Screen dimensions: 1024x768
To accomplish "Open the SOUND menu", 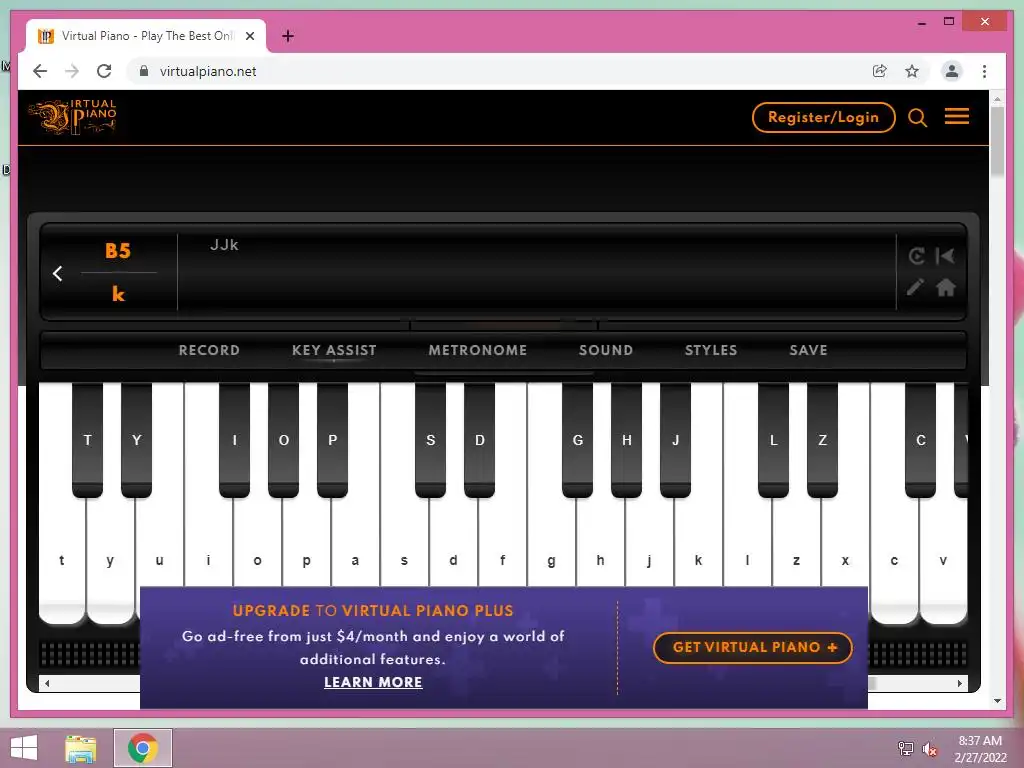I will (605, 350).
